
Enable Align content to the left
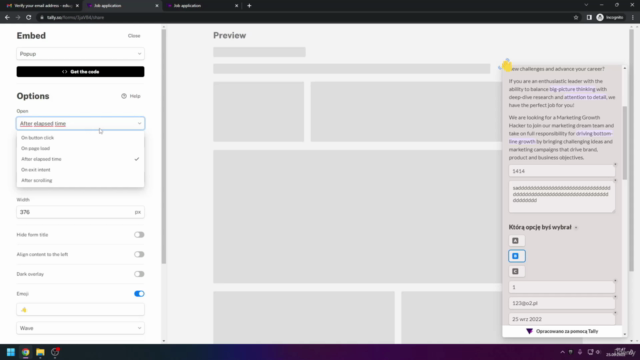139,254
